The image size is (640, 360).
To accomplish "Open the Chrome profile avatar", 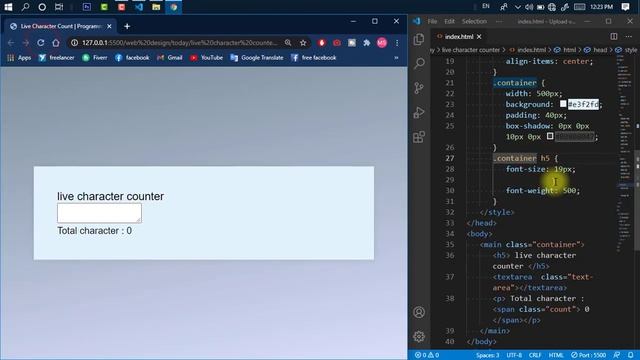I will click(x=382, y=43).
